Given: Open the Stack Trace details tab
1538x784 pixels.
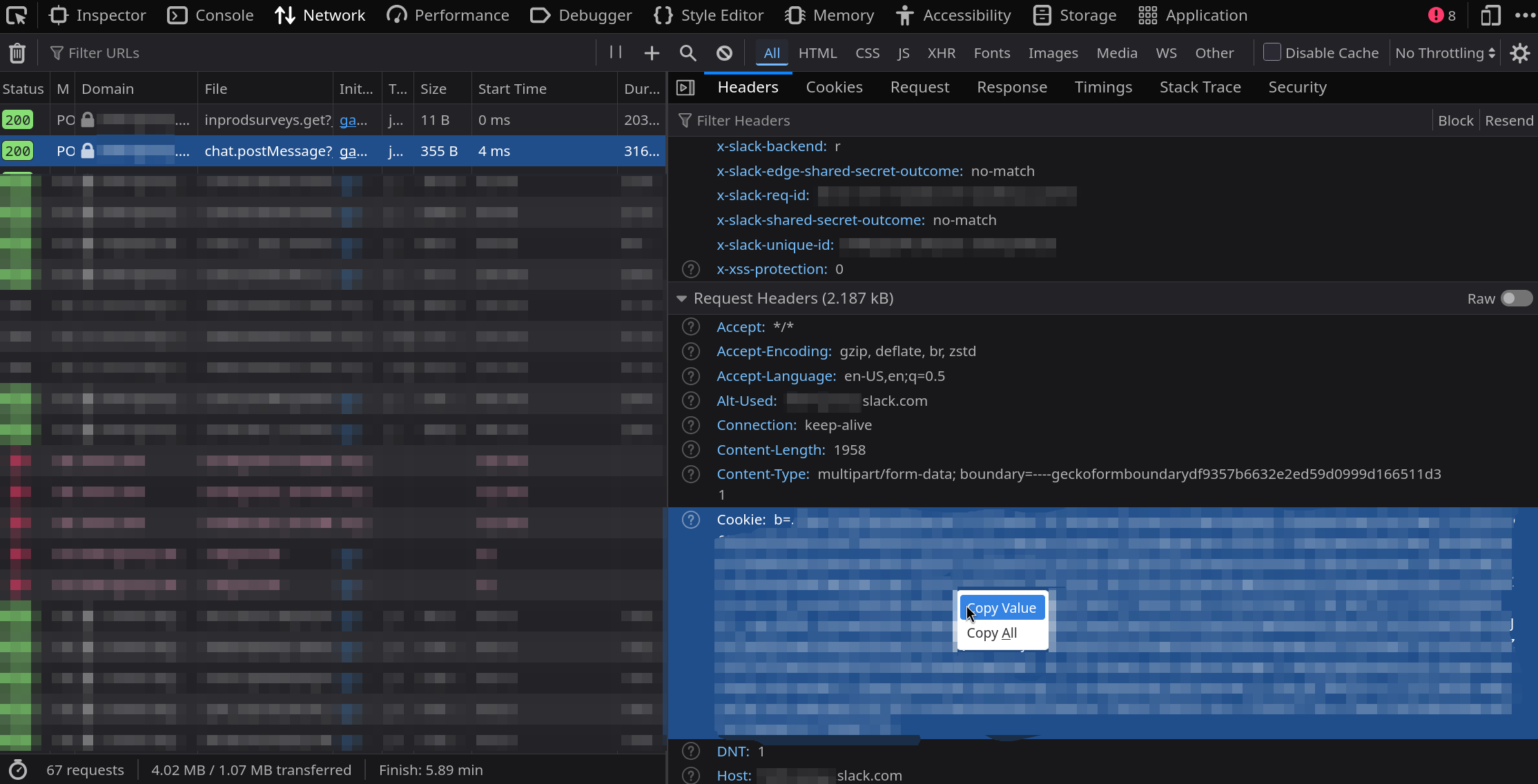Looking at the screenshot, I should click(1200, 87).
